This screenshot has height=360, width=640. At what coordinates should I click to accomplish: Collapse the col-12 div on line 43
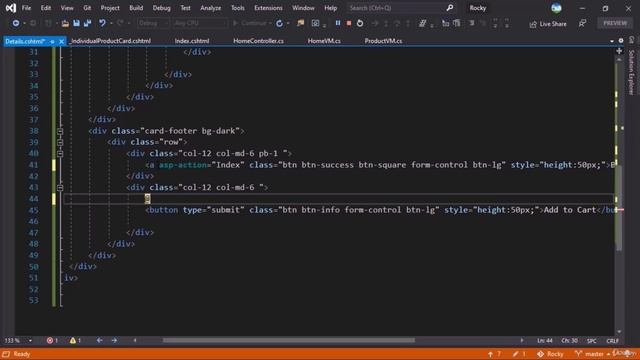pos(60,187)
